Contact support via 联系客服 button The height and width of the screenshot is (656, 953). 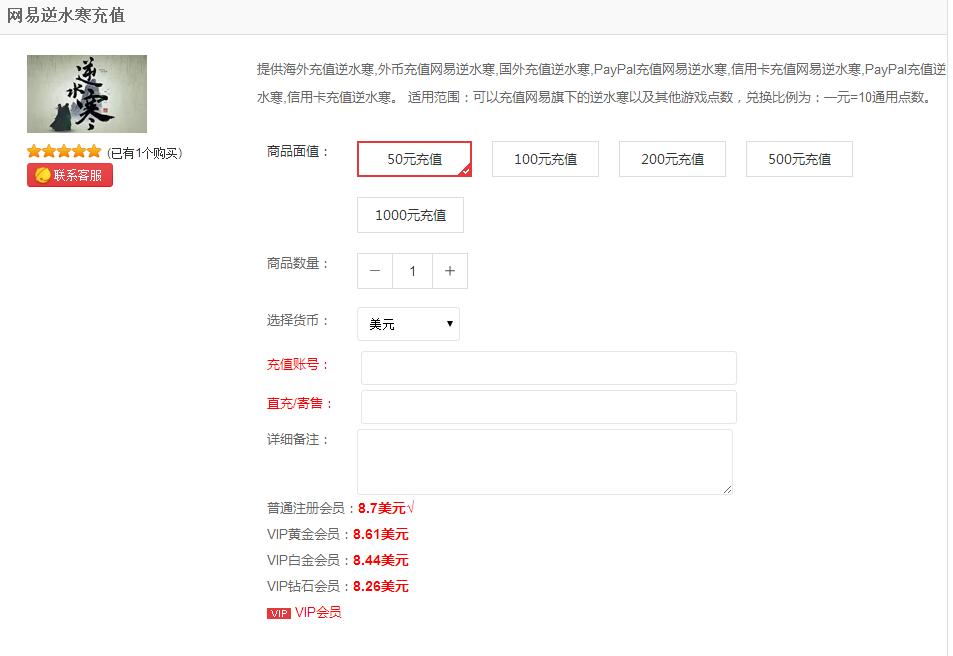(70, 175)
